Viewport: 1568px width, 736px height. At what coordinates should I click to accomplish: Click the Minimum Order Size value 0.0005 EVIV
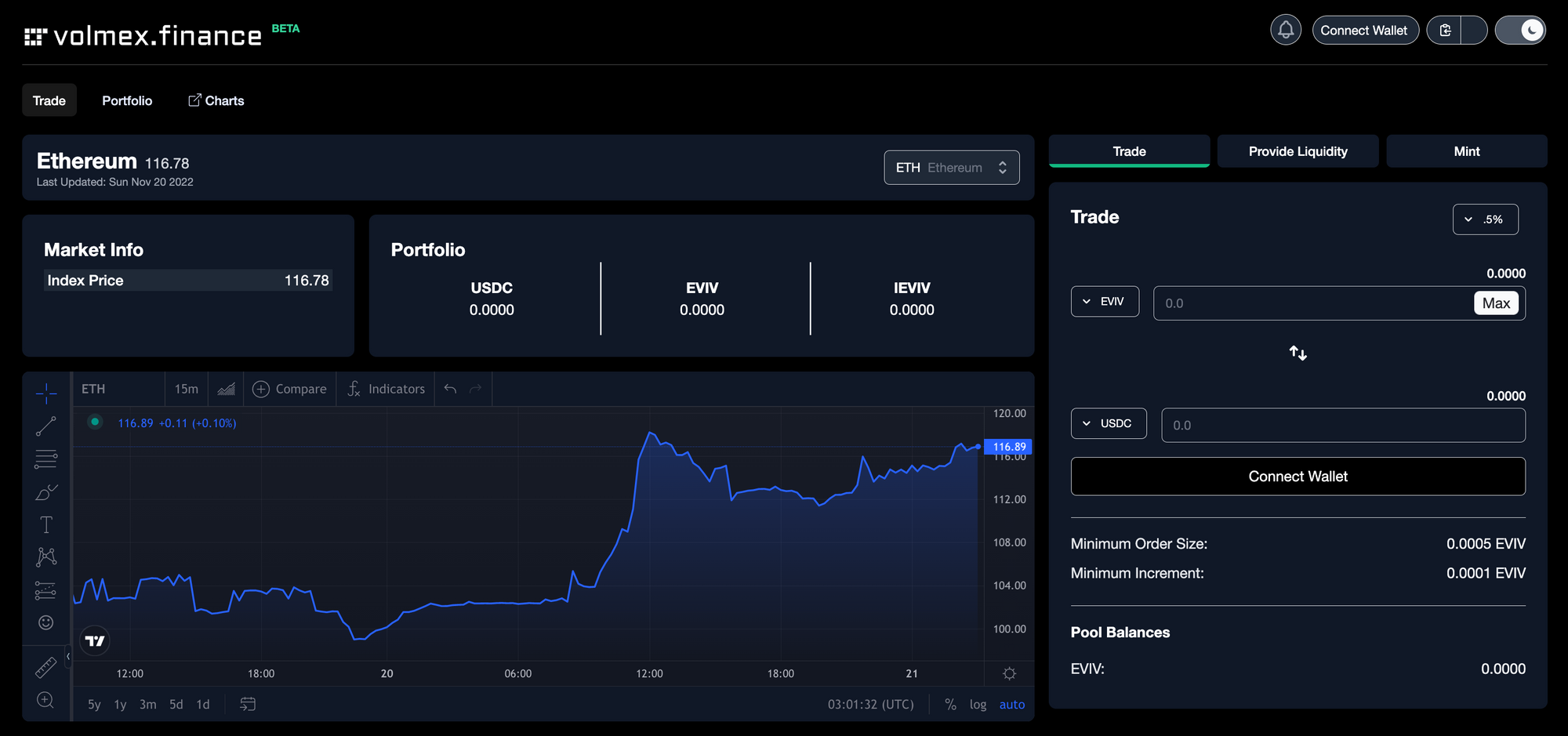click(x=1486, y=544)
